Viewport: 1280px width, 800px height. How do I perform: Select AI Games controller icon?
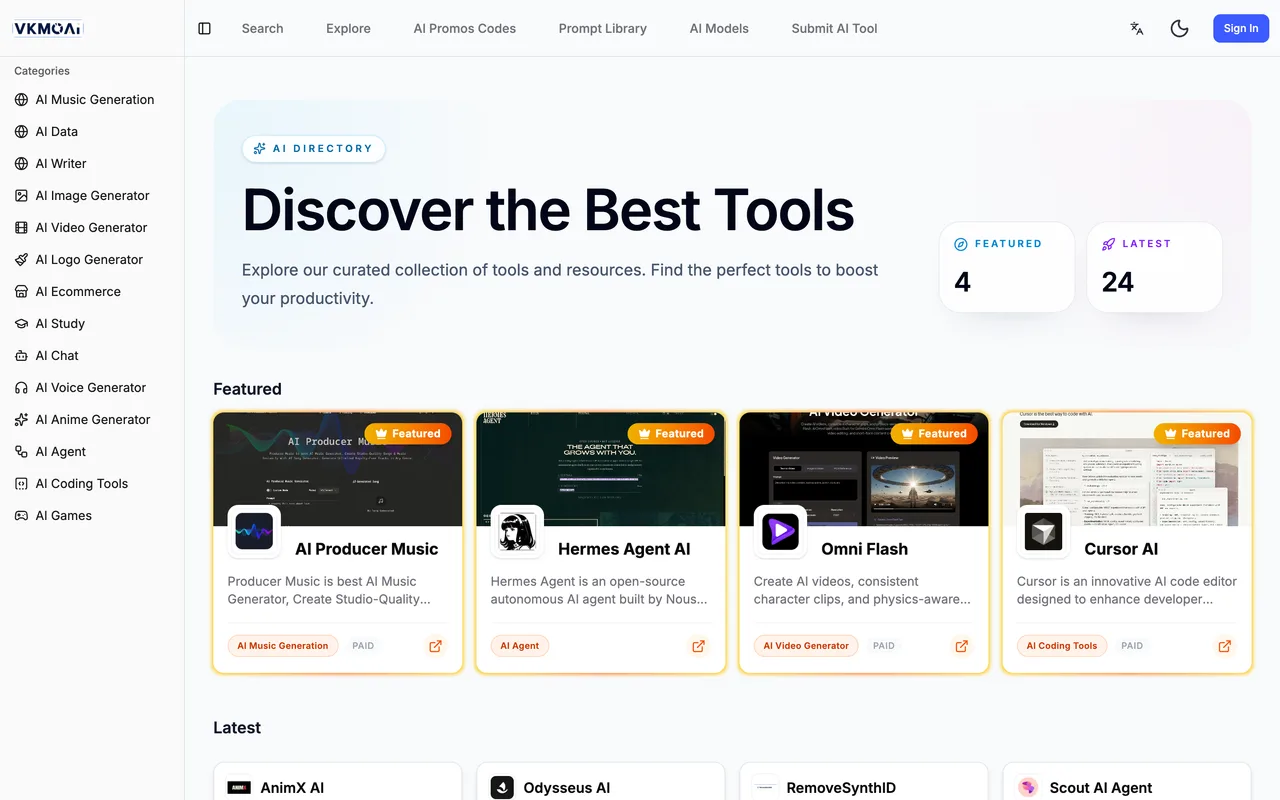click(21, 516)
